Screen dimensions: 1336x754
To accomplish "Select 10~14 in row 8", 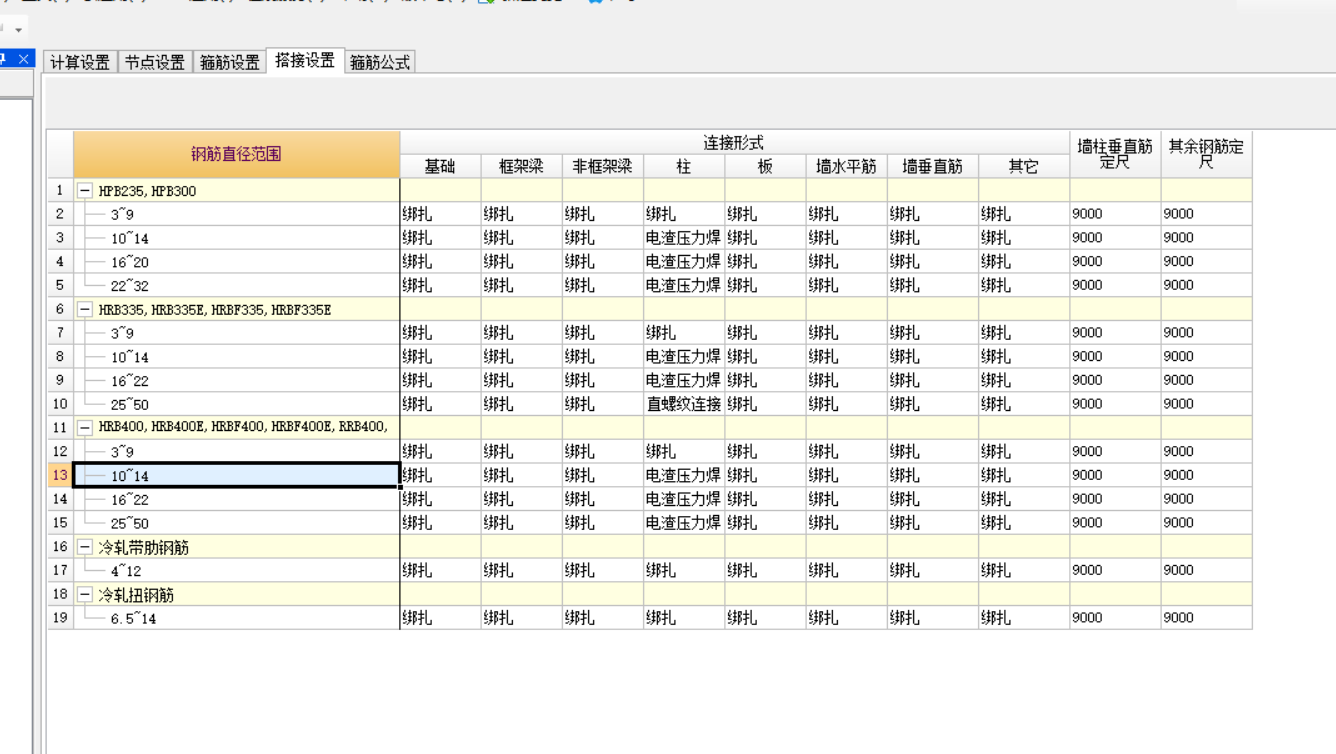I will point(237,356).
